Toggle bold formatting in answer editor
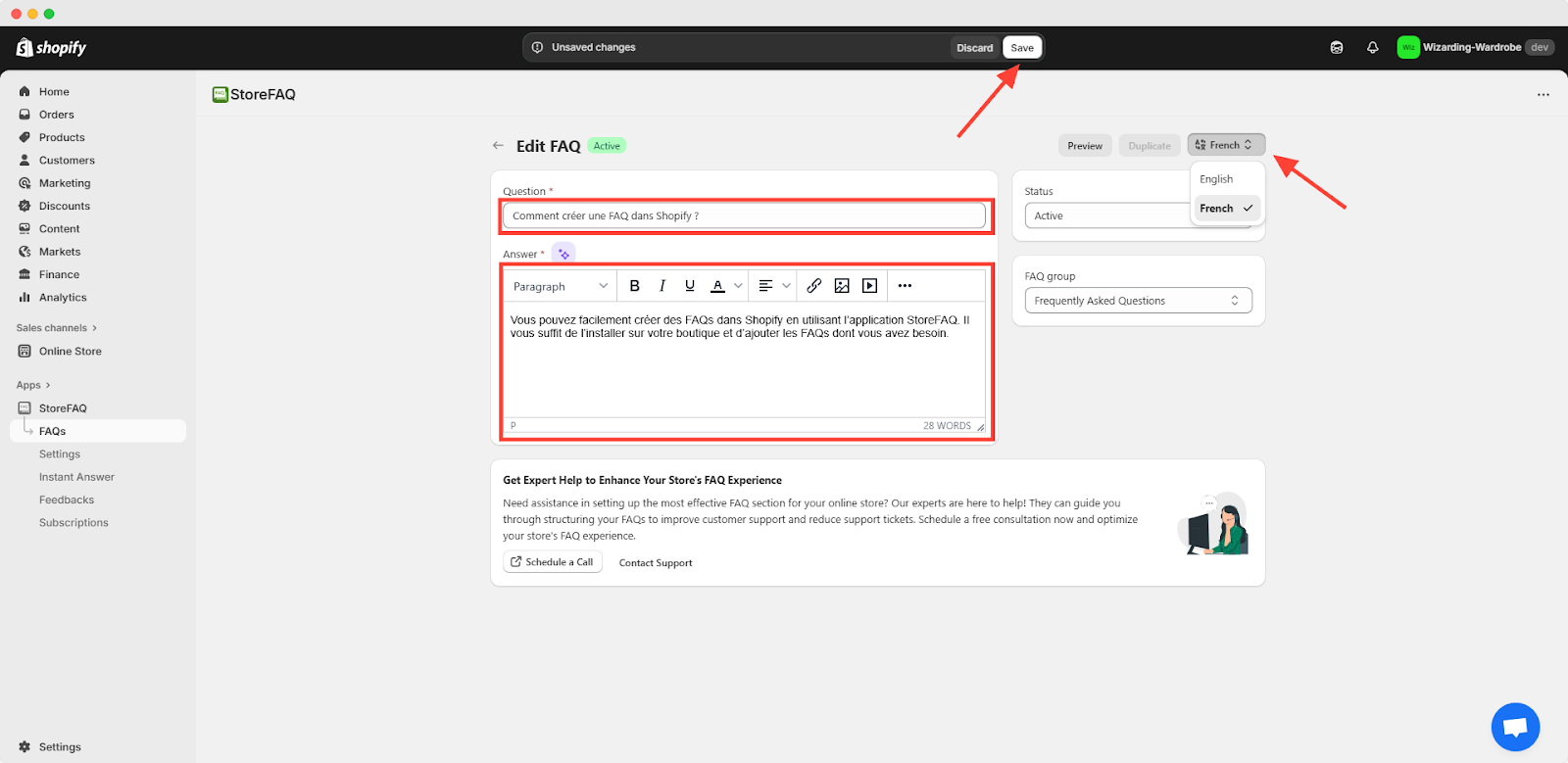 pos(634,286)
